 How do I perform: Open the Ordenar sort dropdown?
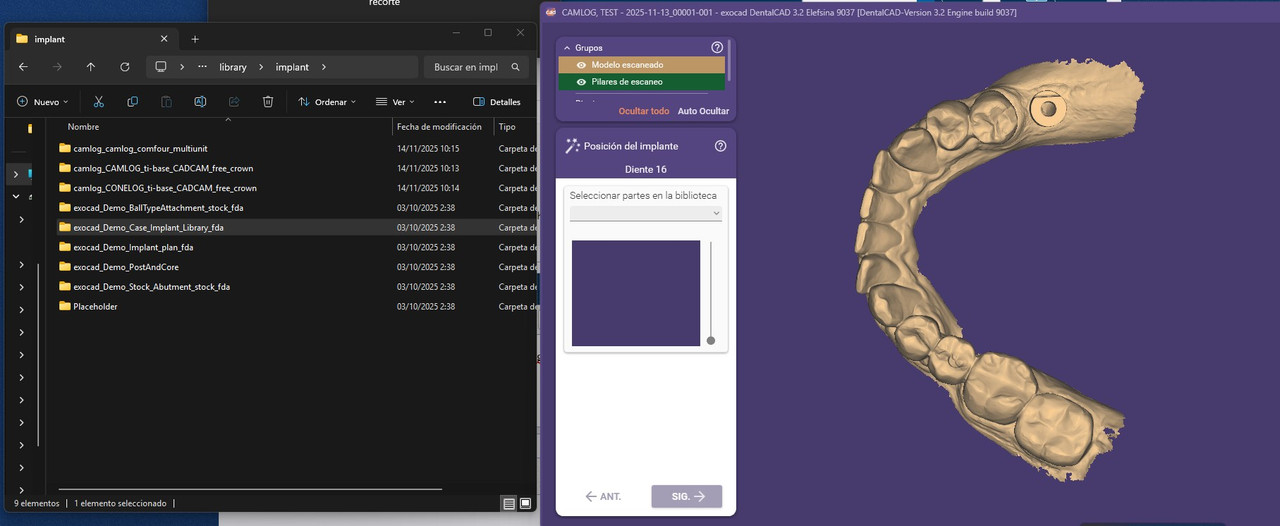(x=328, y=102)
